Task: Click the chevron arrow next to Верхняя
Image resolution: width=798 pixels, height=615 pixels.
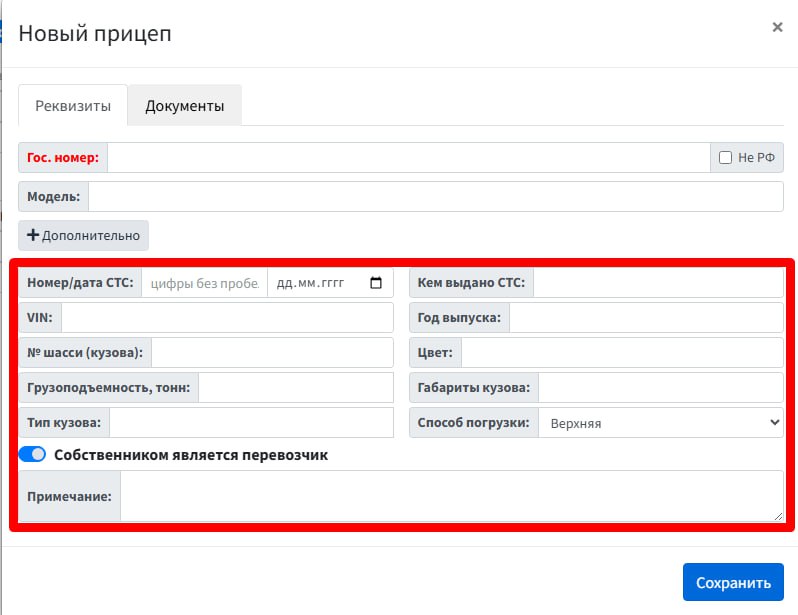Action: coord(774,422)
